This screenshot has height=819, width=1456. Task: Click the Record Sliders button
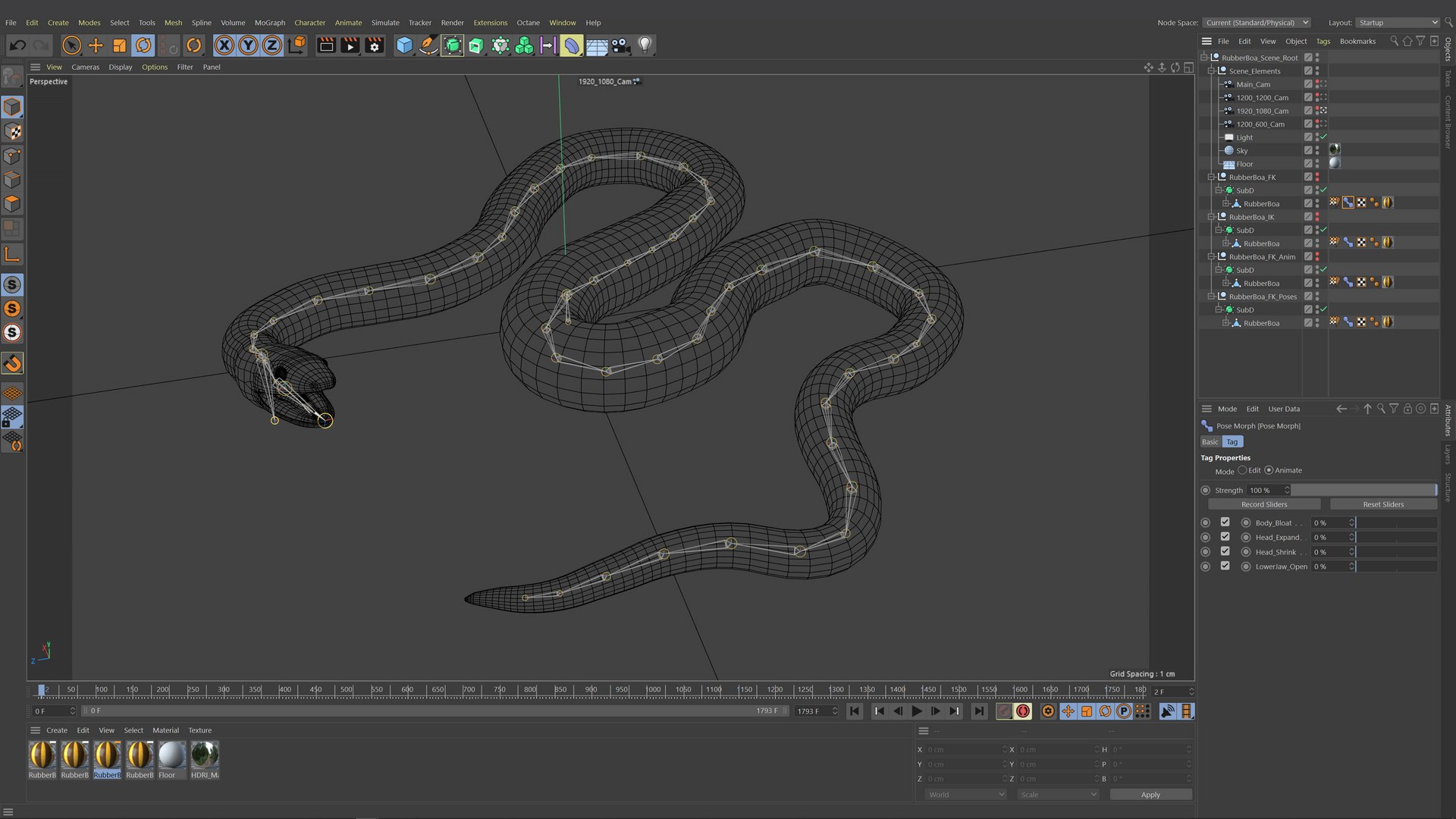1264,504
